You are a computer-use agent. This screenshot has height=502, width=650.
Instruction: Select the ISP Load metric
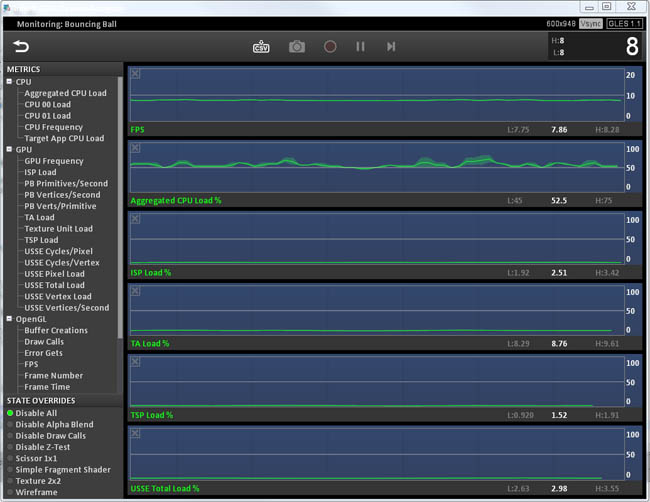click(40, 172)
